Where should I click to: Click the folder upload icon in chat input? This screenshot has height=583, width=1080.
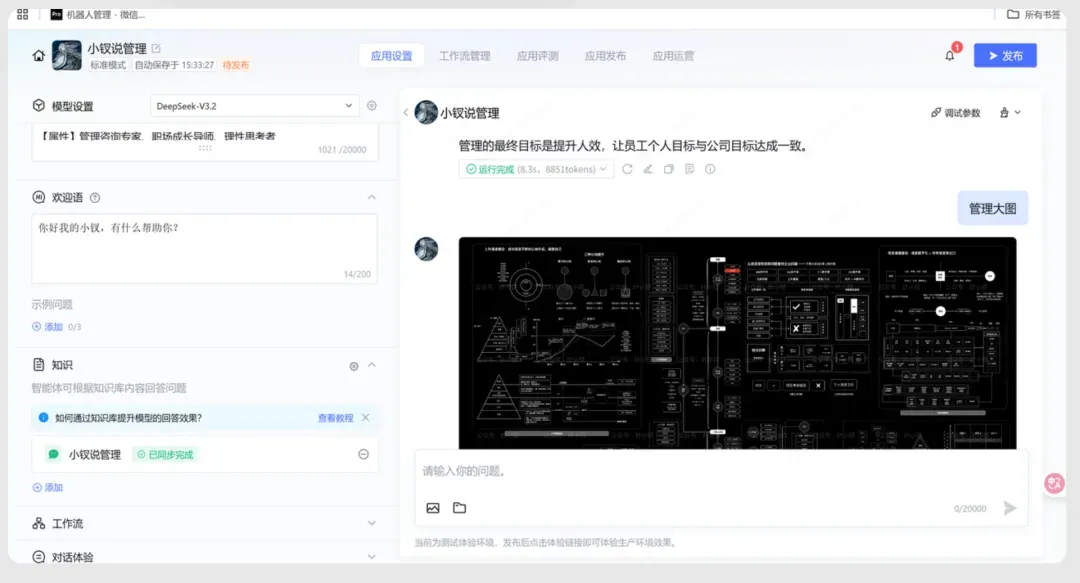pyautogui.click(x=459, y=508)
